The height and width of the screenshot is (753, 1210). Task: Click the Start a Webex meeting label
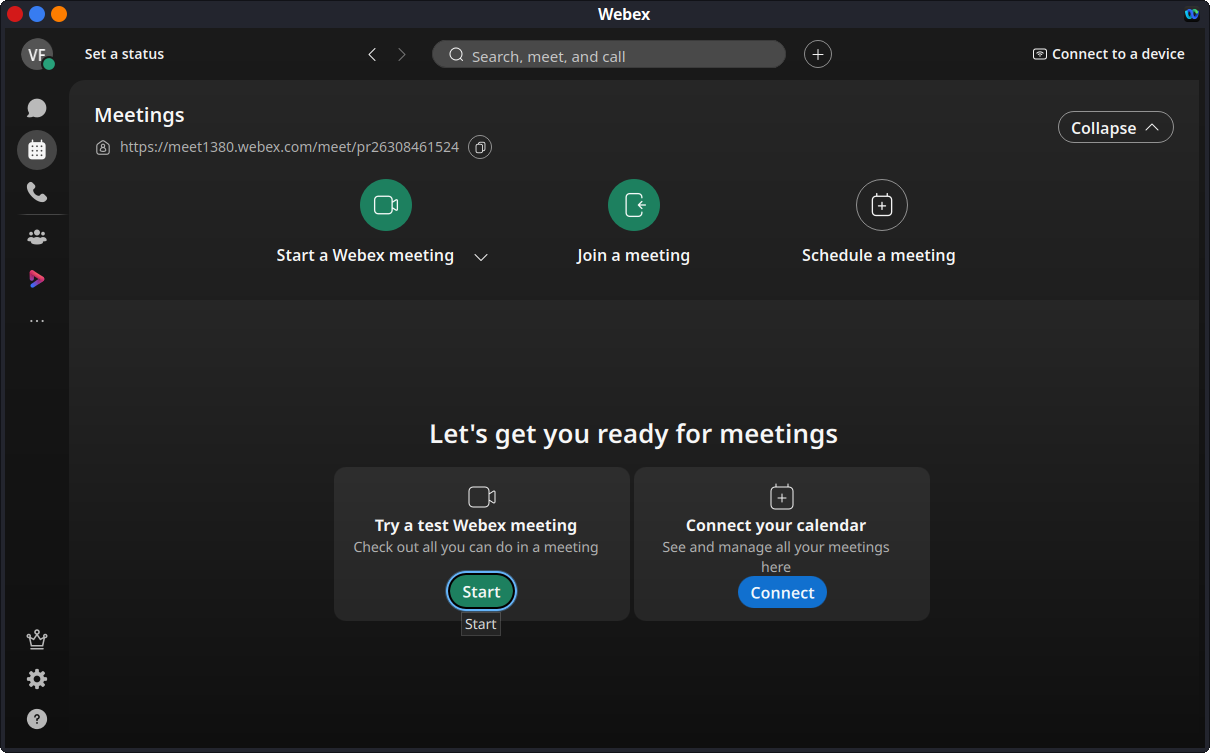365,256
